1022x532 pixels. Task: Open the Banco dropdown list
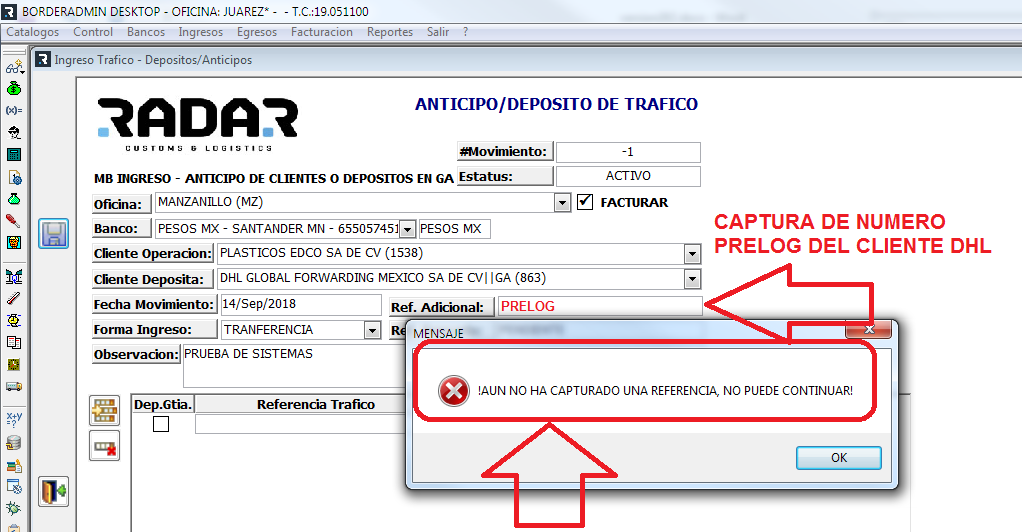coord(407,229)
